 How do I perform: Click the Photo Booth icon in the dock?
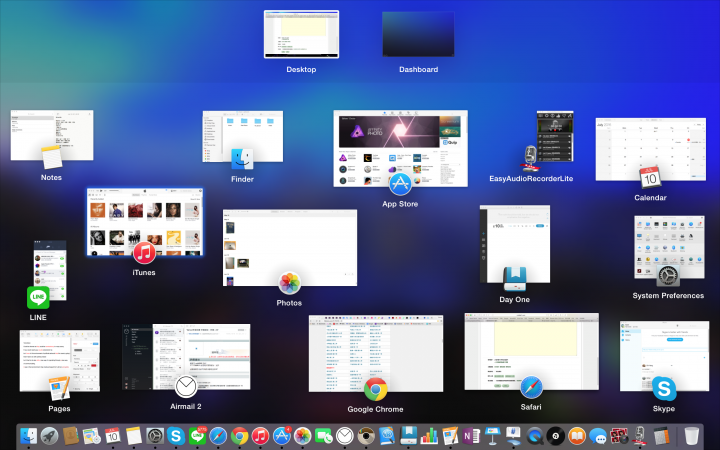click(619, 436)
